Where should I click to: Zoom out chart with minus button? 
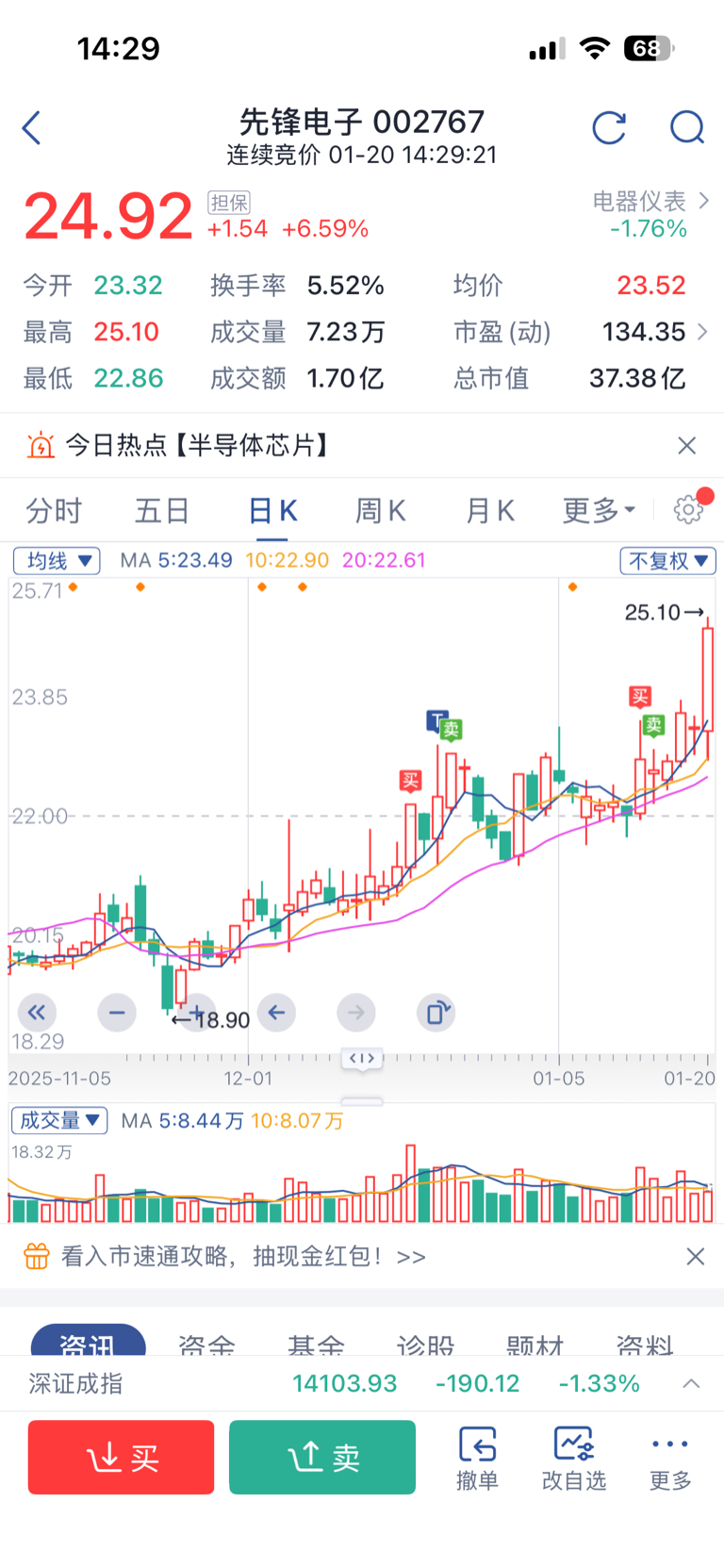point(117,1013)
